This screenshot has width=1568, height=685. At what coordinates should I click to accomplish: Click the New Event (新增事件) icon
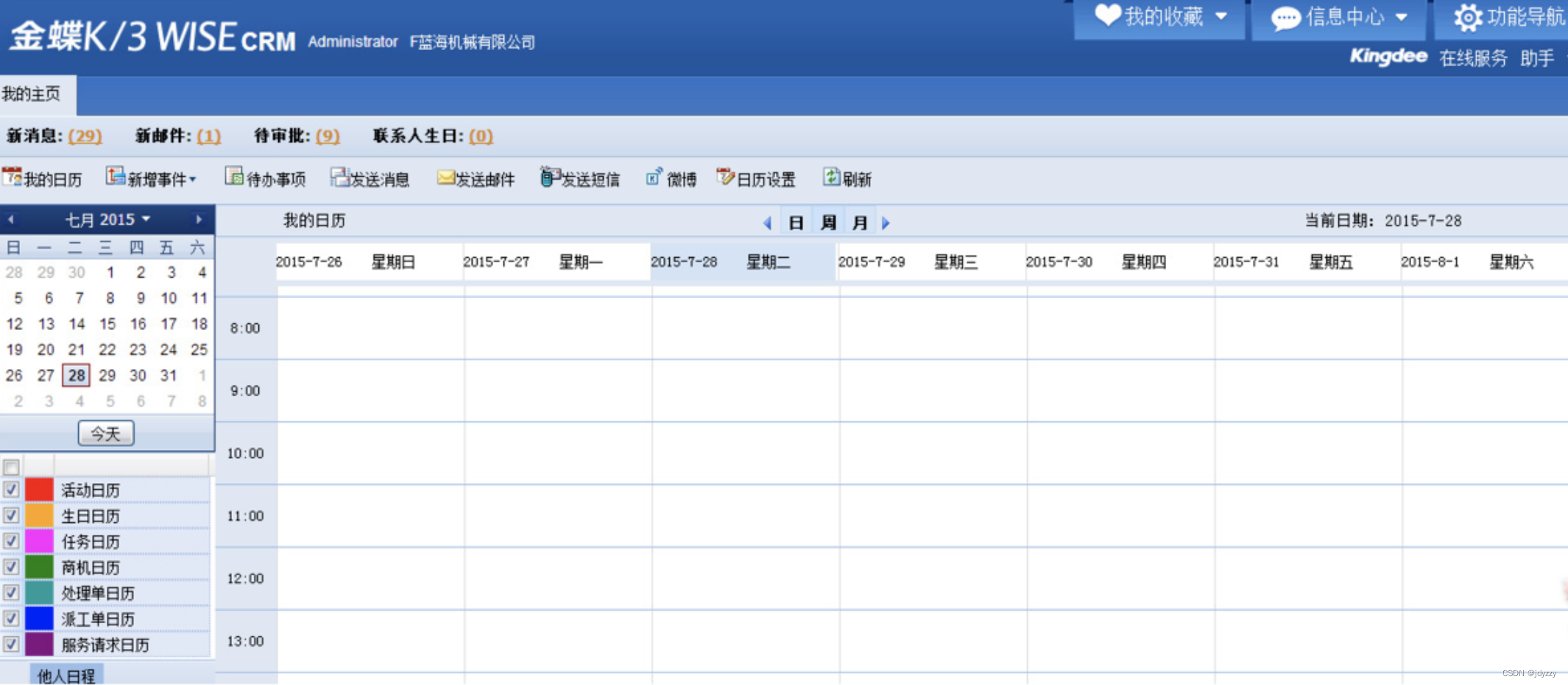click(116, 177)
